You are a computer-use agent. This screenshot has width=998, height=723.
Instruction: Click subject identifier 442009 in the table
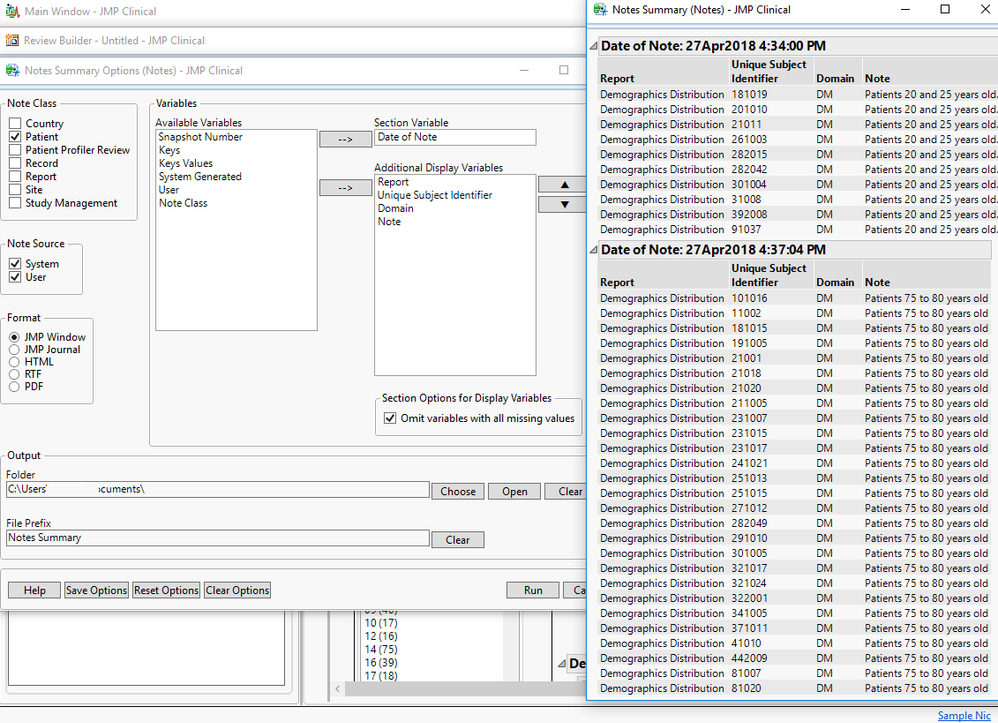(x=749, y=659)
